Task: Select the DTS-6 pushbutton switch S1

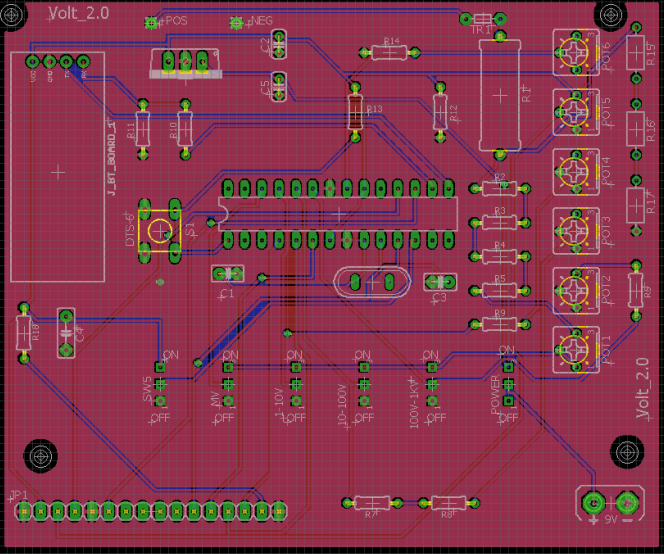Action: (160, 229)
